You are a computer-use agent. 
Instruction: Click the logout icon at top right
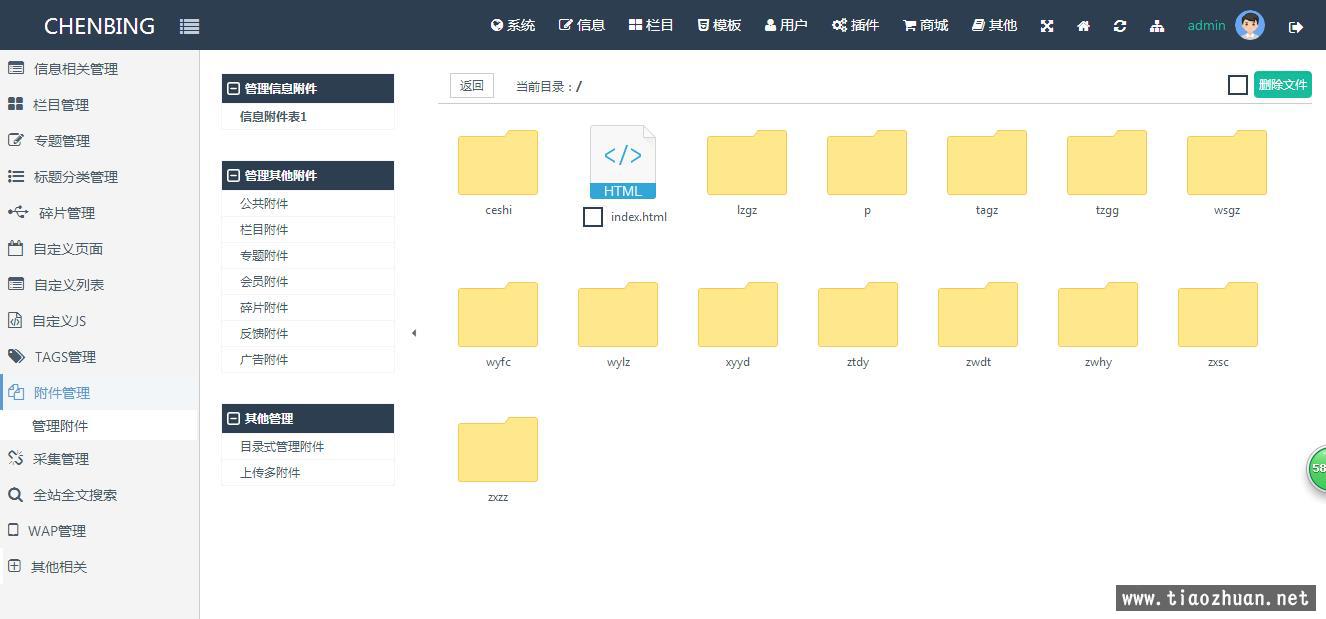pyautogui.click(x=1296, y=27)
